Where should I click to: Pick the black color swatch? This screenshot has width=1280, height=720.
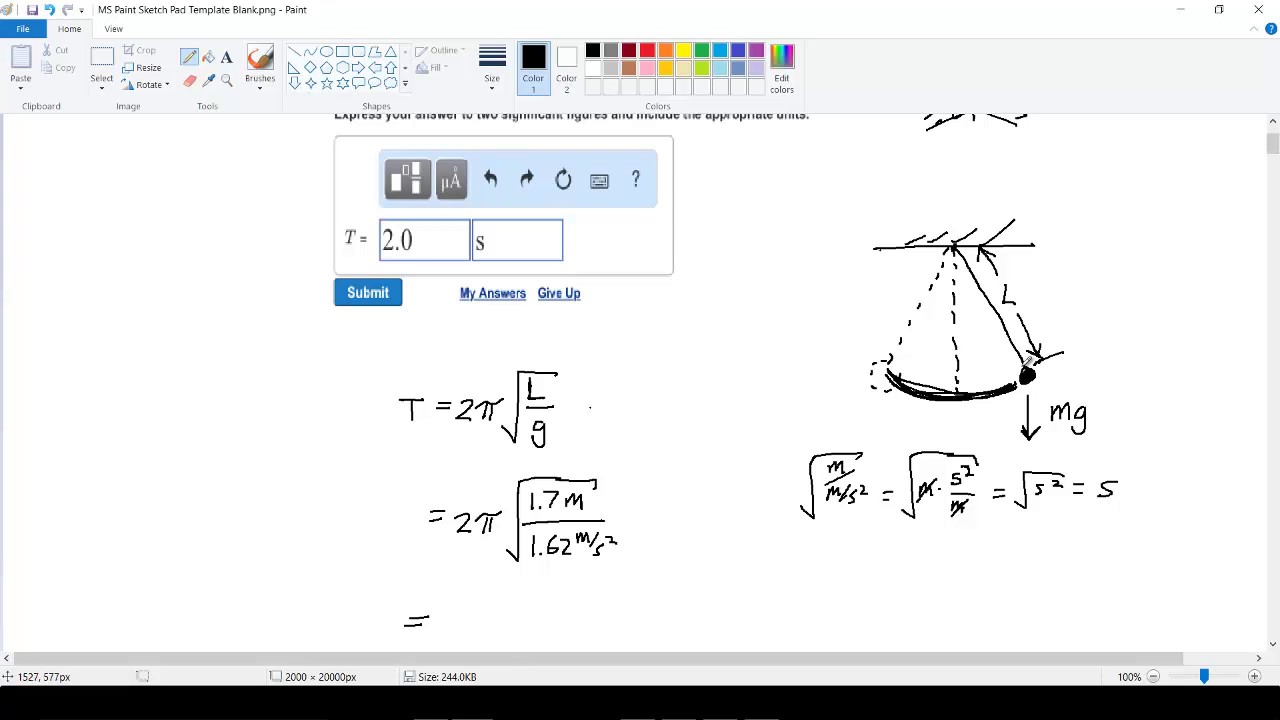[x=593, y=51]
